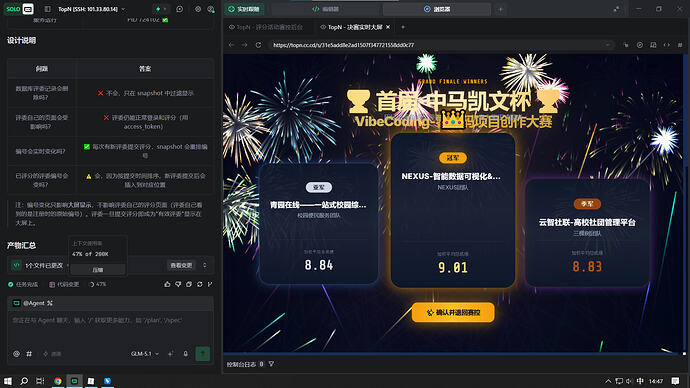The image size is (690, 388).
Task: Click the 47% context usage indicator
Action: coord(98,285)
